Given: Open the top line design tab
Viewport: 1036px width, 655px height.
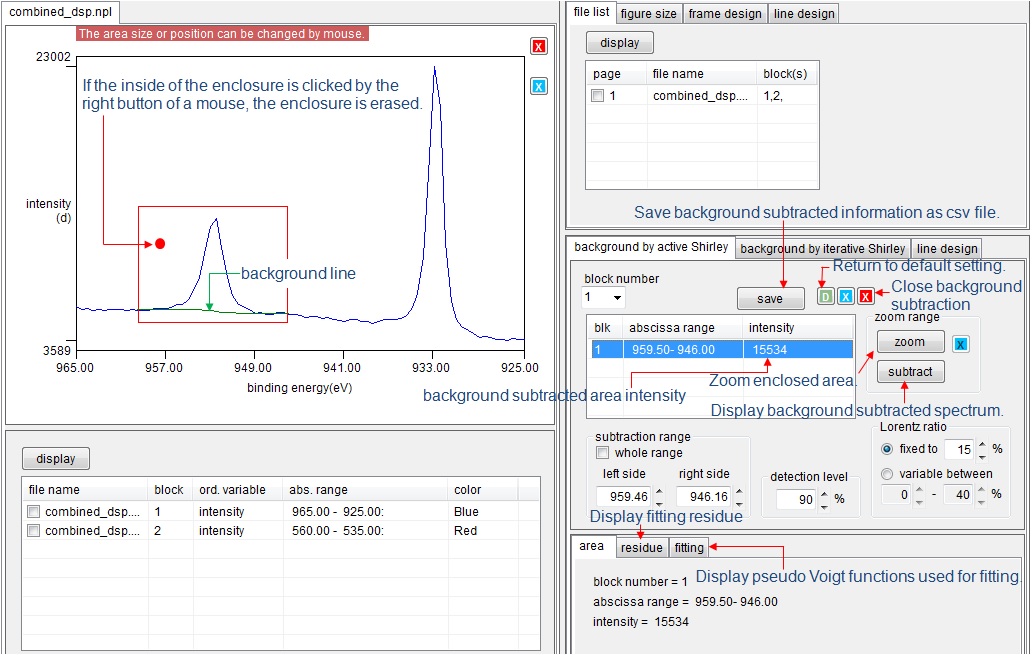Looking at the screenshot, I should click(x=803, y=14).
